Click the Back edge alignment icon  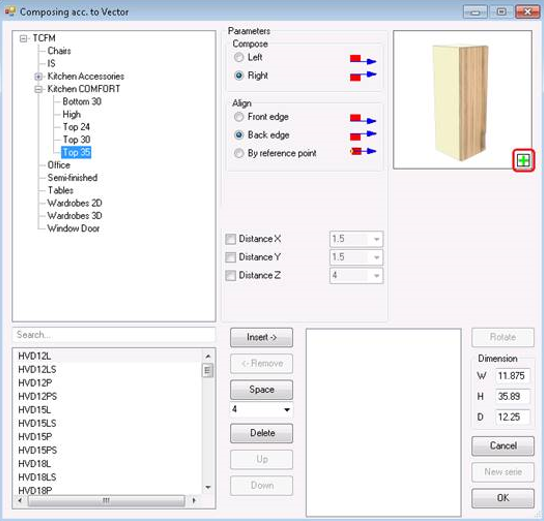pos(363,135)
